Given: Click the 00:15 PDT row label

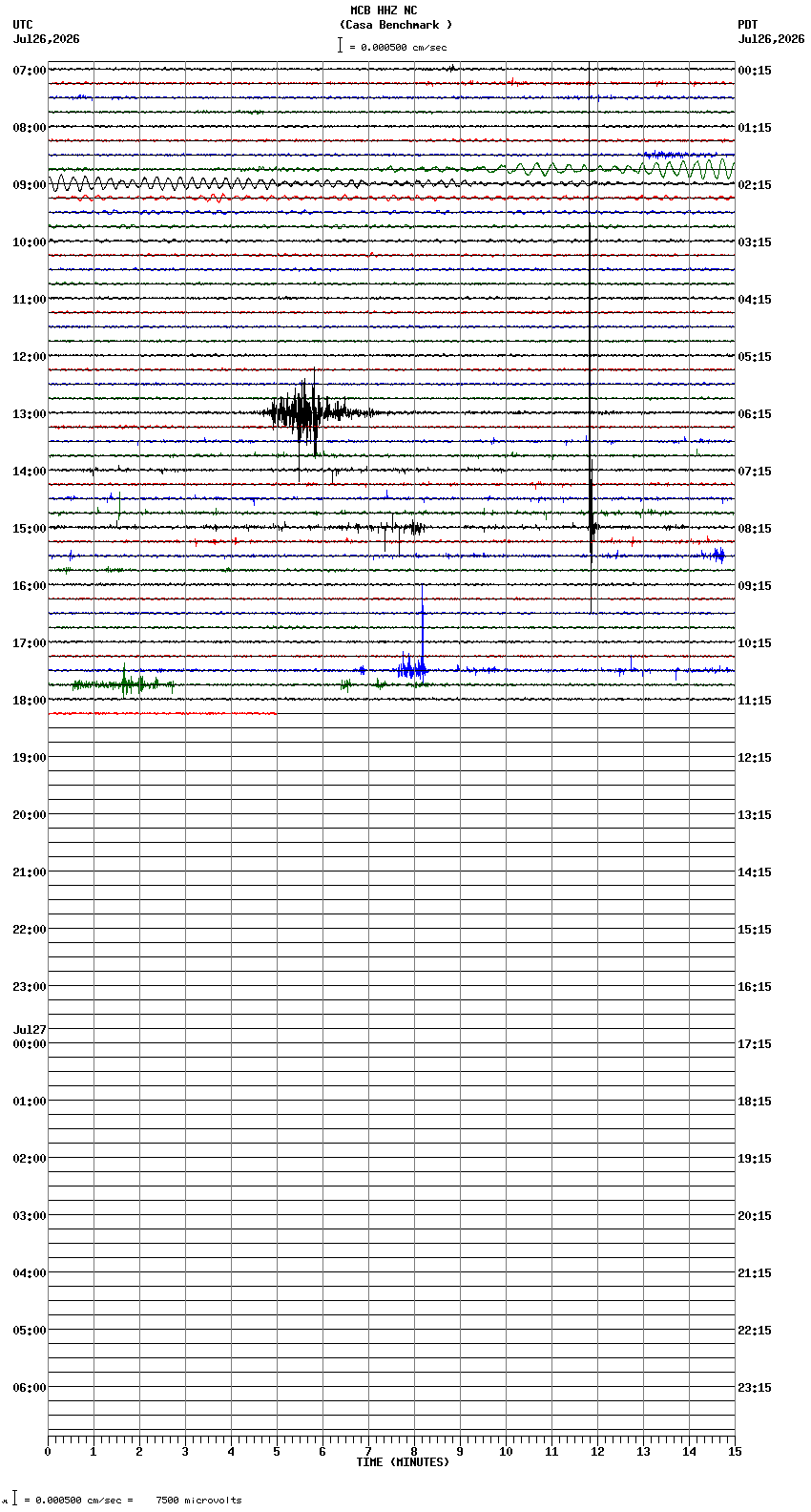Looking at the screenshot, I should coord(755,71).
